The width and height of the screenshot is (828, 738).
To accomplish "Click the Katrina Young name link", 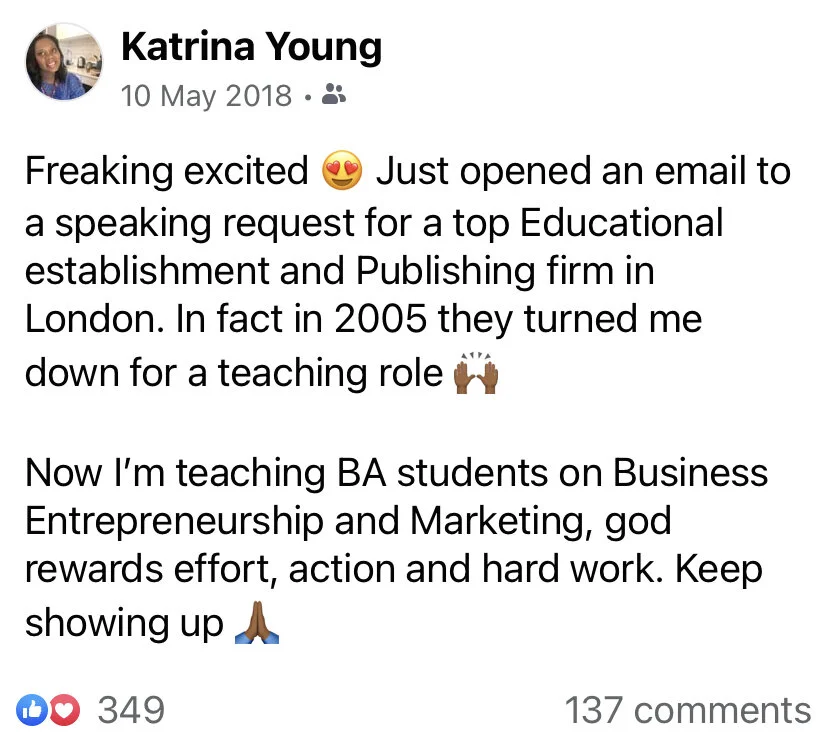I will point(251,47).
